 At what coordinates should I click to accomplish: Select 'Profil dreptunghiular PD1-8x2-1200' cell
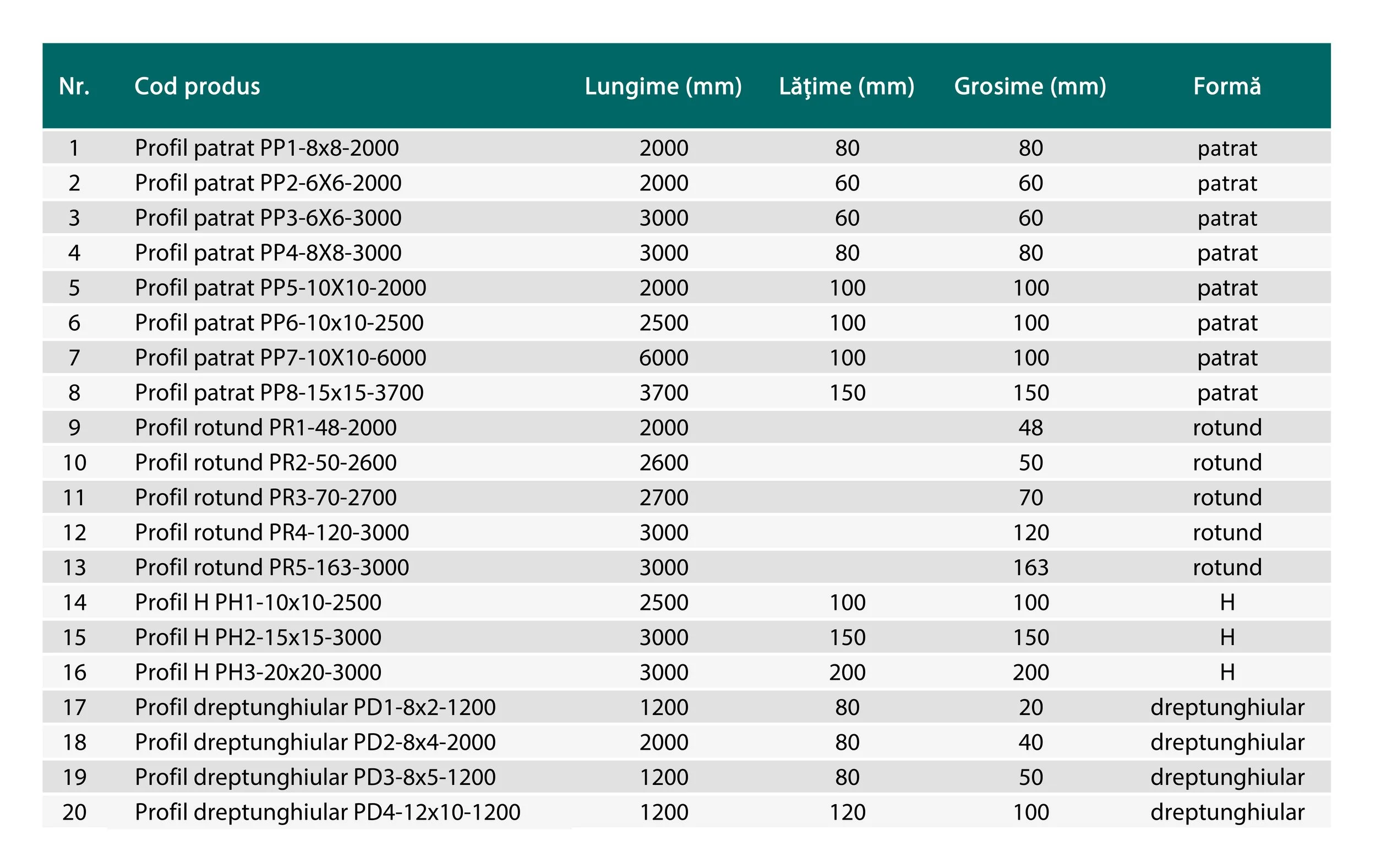315,707
